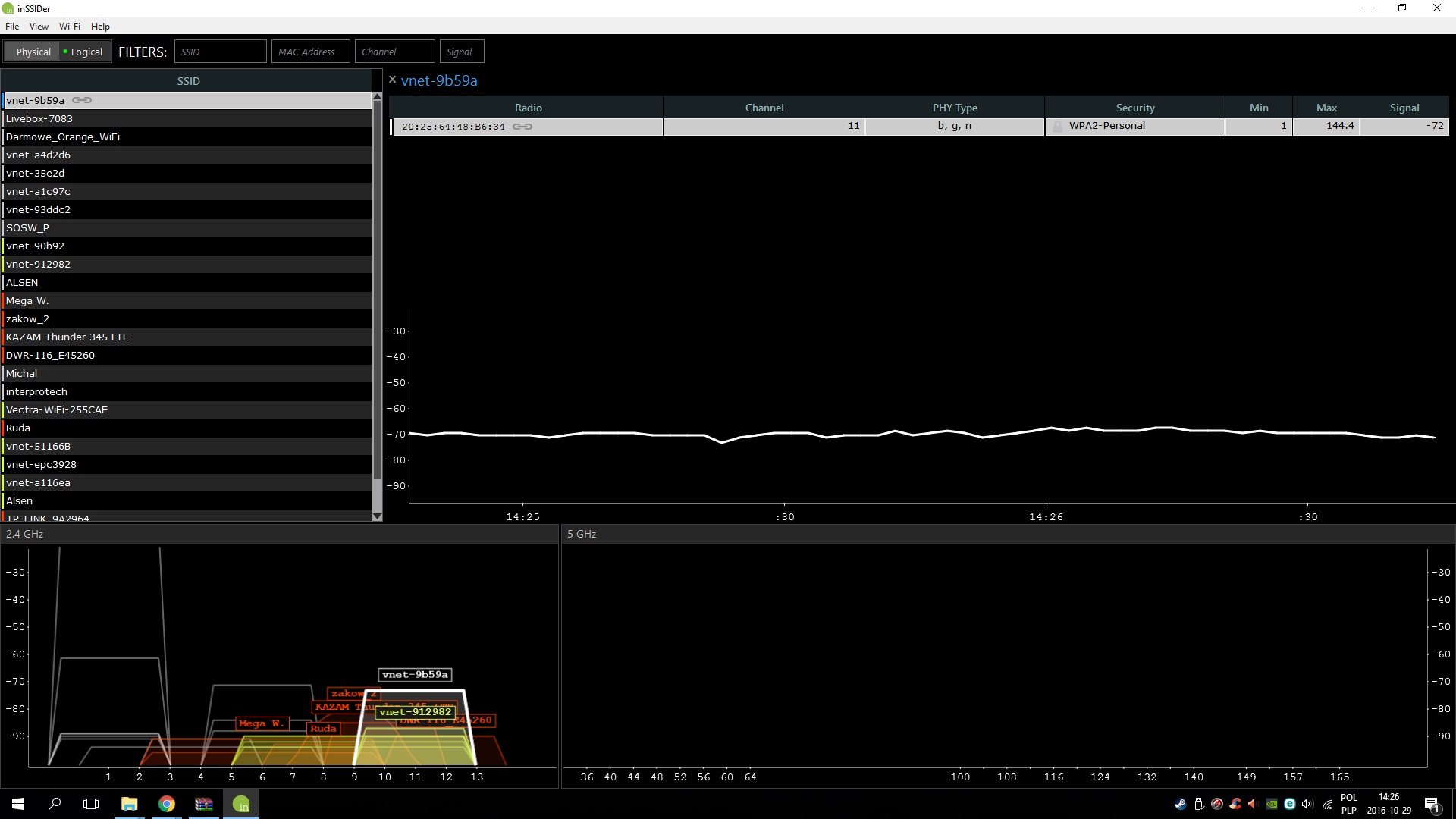The height and width of the screenshot is (819, 1456).
Task: Open the CCleaner tray icon
Action: coord(1236,804)
